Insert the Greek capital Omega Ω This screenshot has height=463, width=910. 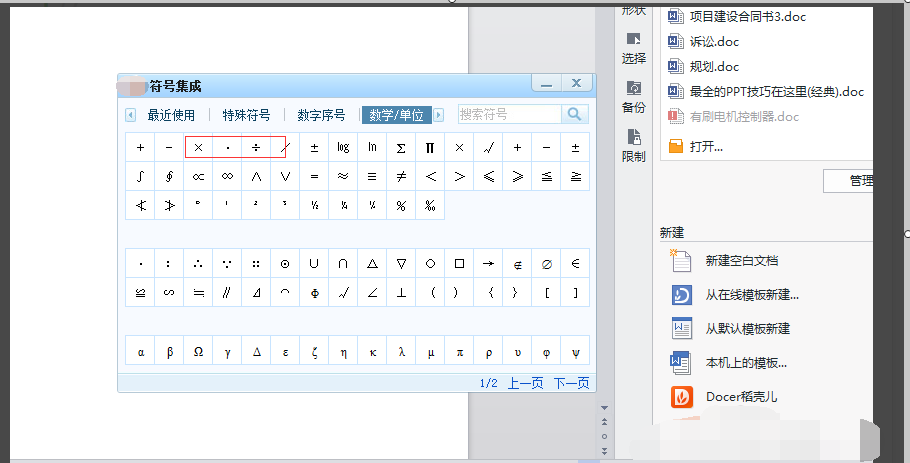tap(198, 352)
